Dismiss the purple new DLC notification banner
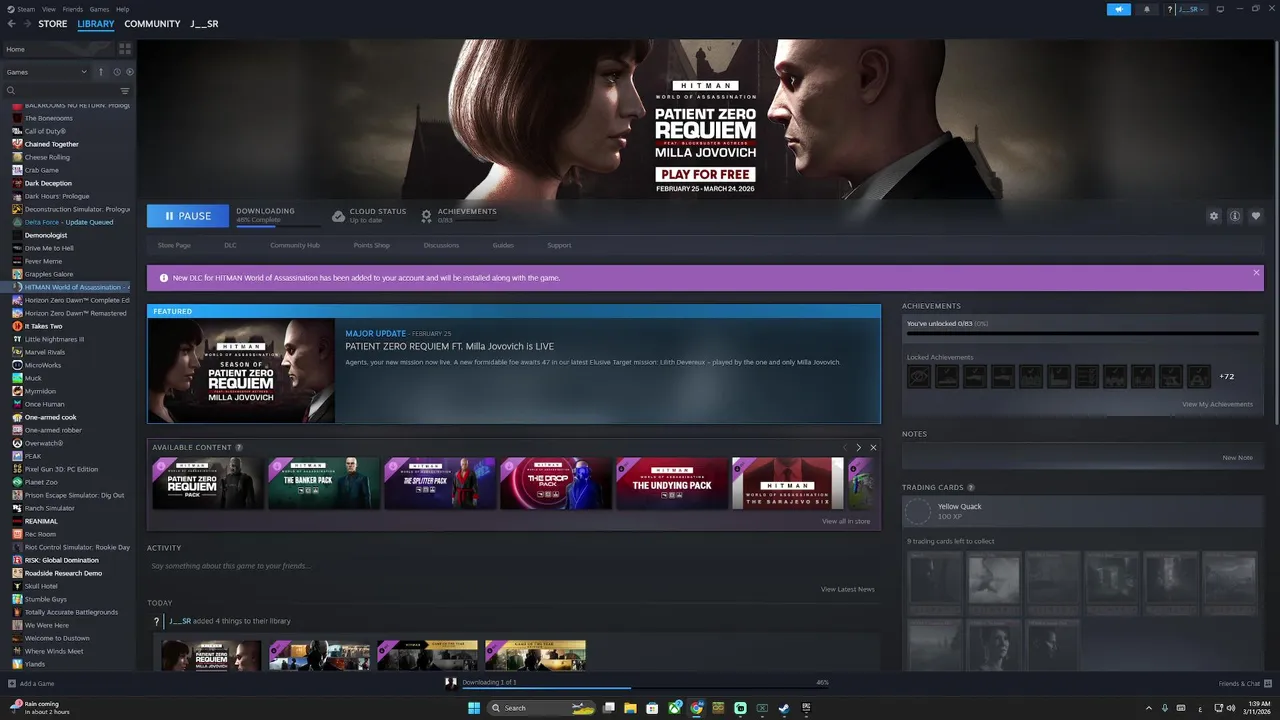 click(1257, 272)
